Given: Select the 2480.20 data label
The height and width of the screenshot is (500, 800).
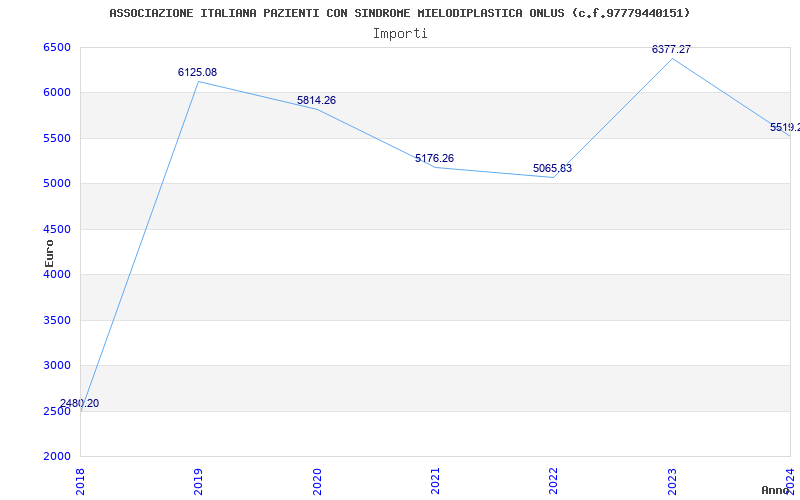Looking at the screenshot, I should click(x=80, y=404).
